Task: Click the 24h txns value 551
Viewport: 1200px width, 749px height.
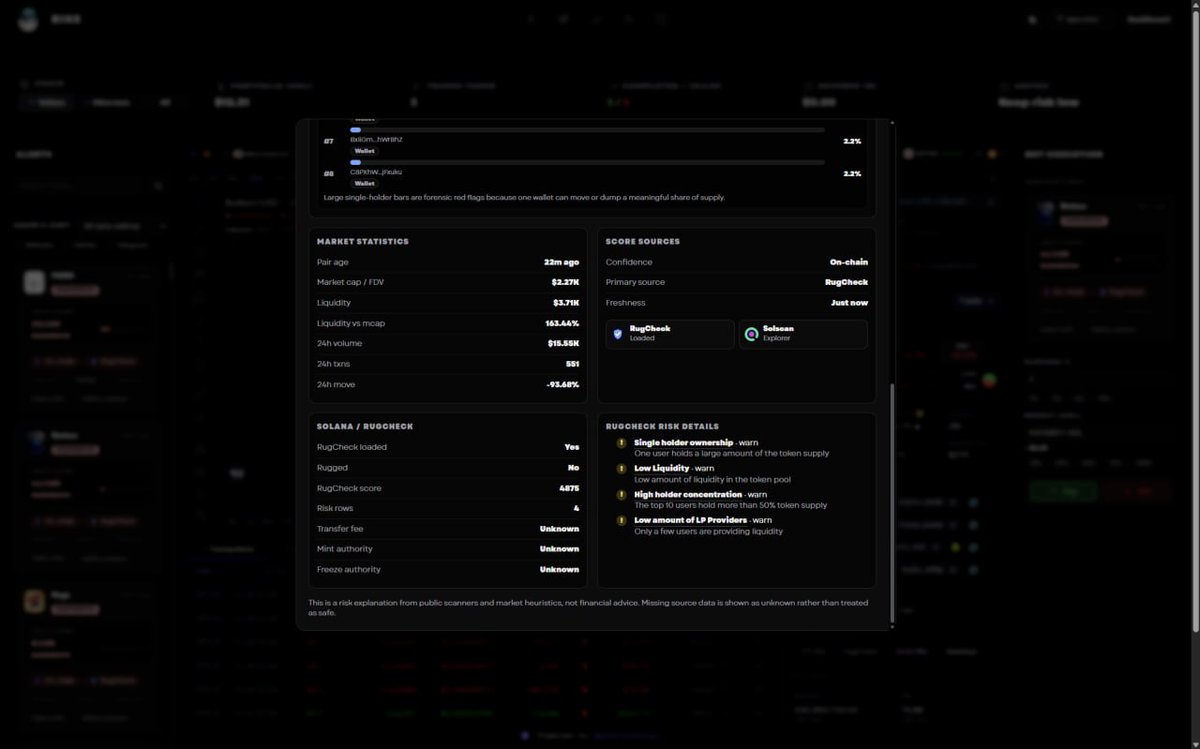Action: click(572, 364)
